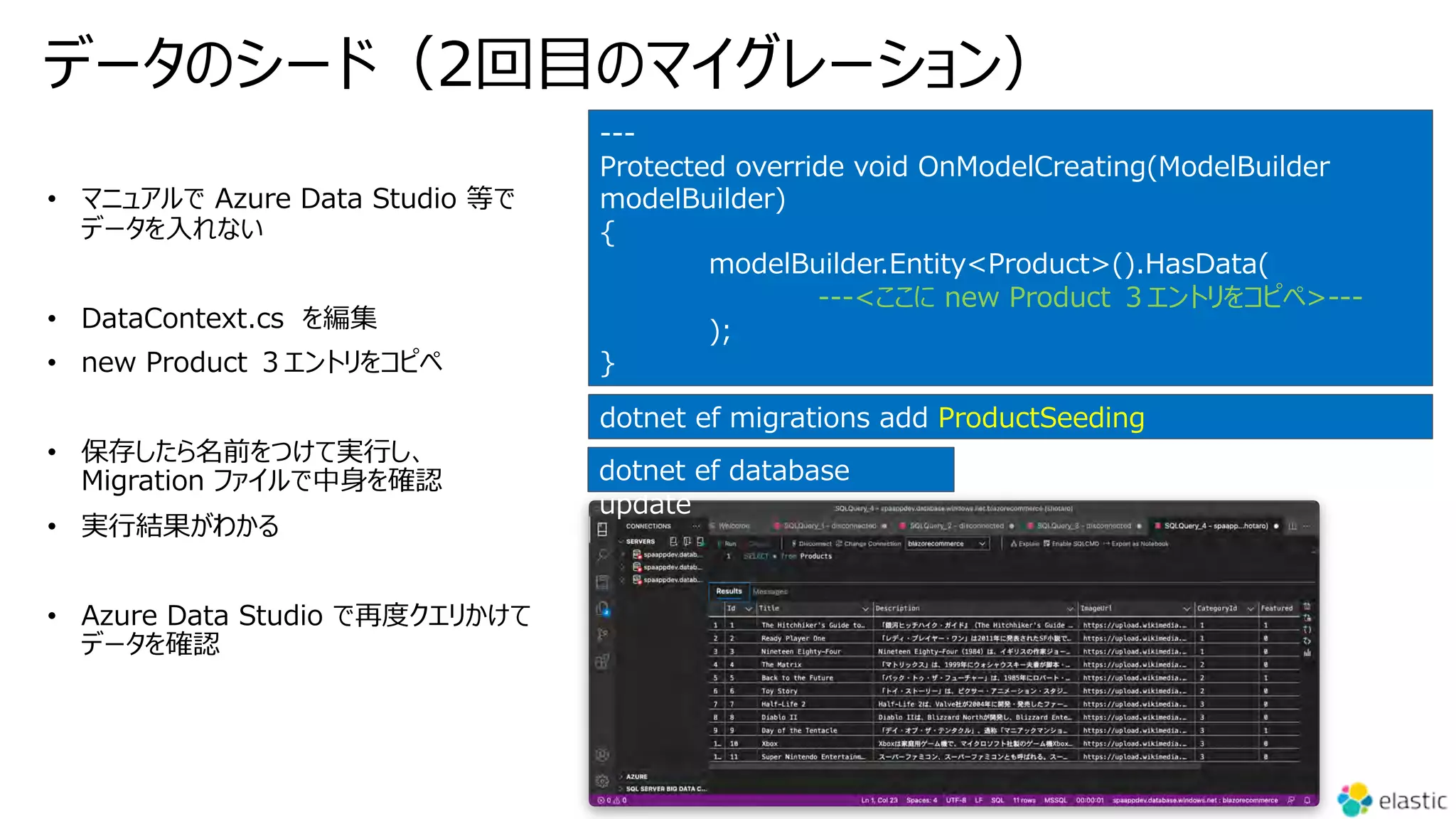This screenshot has height=819, width=1456.
Task: Click the 'Ready Player One' title cell
Action: coord(815,638)
